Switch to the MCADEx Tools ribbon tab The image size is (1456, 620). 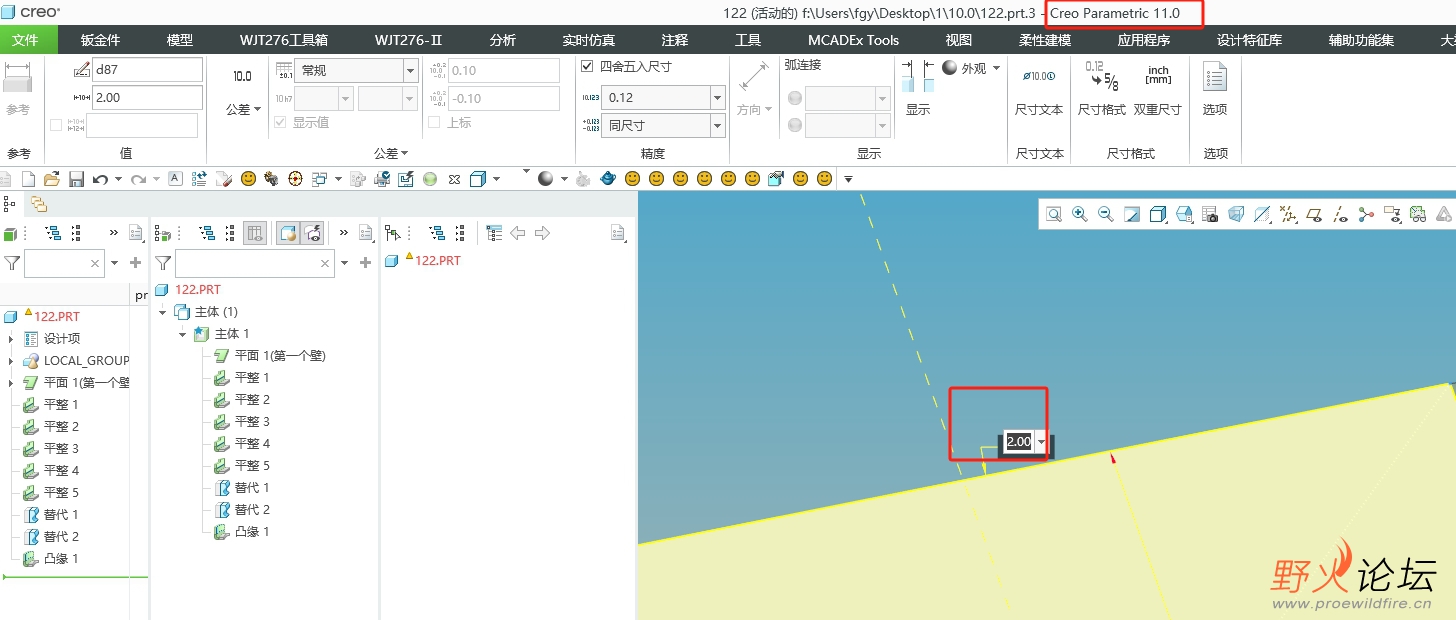pyautogui.click(x=853, y=40)
